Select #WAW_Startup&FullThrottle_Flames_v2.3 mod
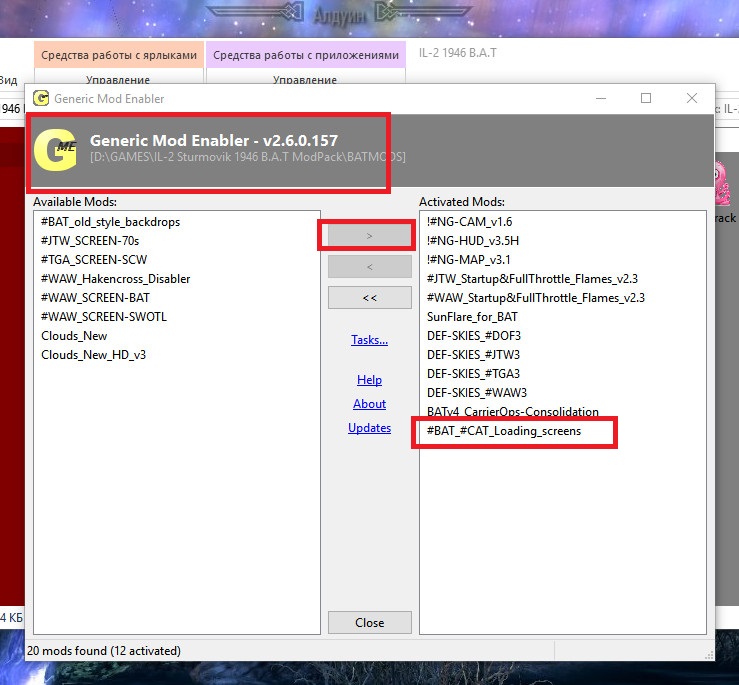The height and width of the screenshot is (685, 739). (536, 298)
